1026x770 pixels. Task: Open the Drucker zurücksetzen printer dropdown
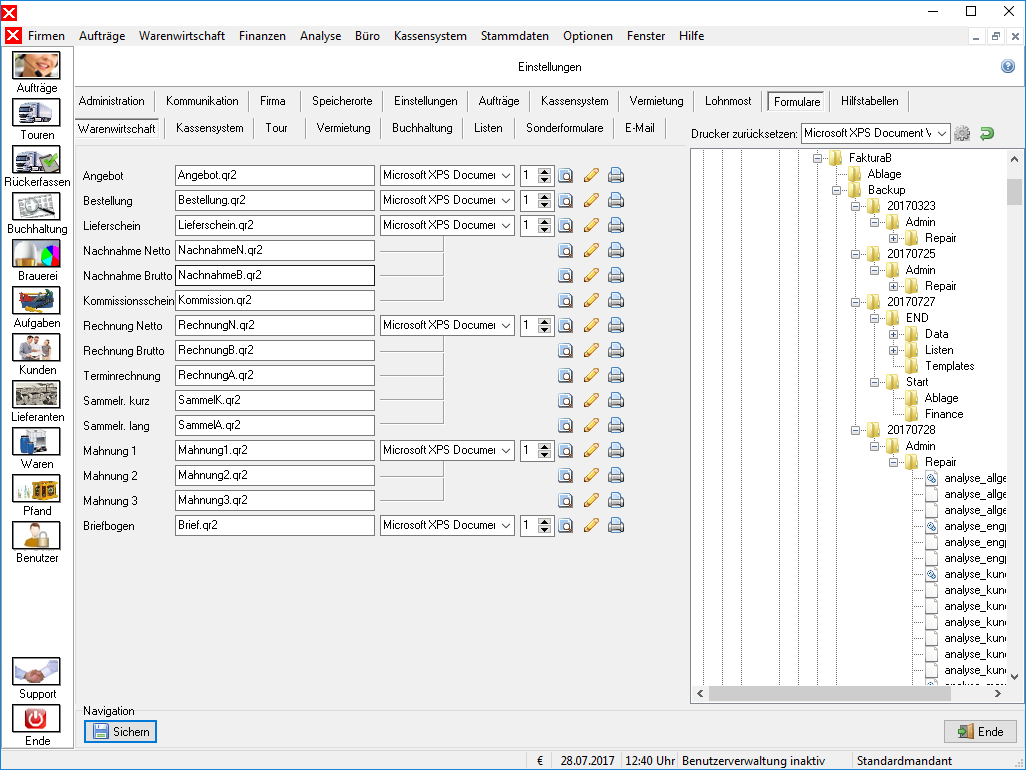(x=942, y=133)
